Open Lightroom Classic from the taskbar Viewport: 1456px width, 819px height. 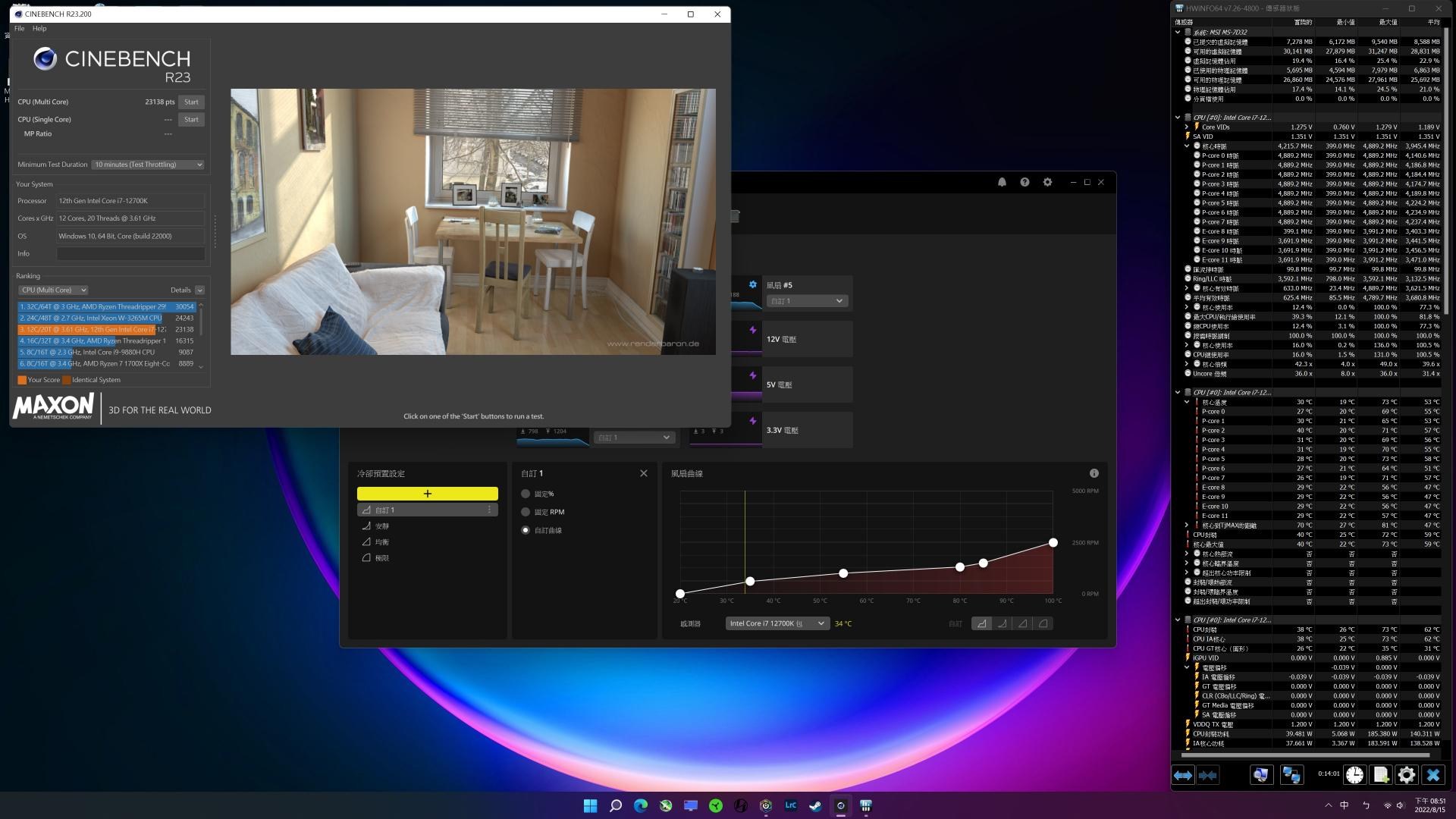pyautogui.click(x=790, y=806)
